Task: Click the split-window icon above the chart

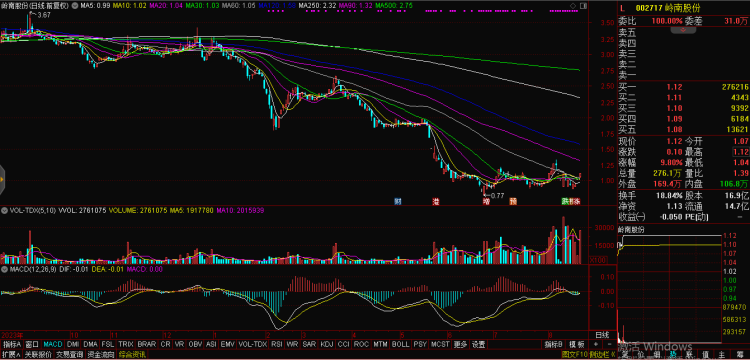Action: (583, 6)
